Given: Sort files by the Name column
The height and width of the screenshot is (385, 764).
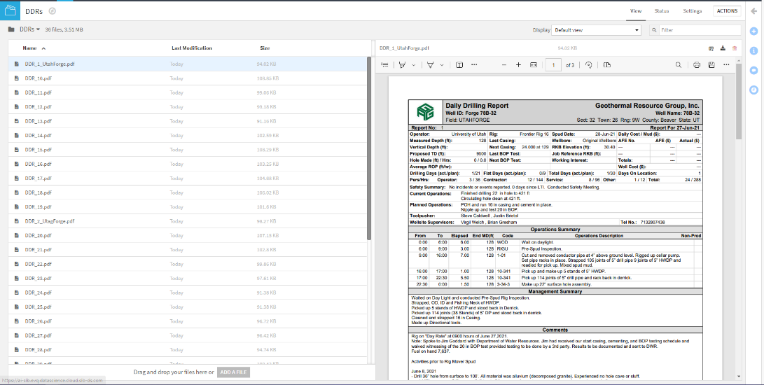Looking at the screenshot, I should (30, 48).
